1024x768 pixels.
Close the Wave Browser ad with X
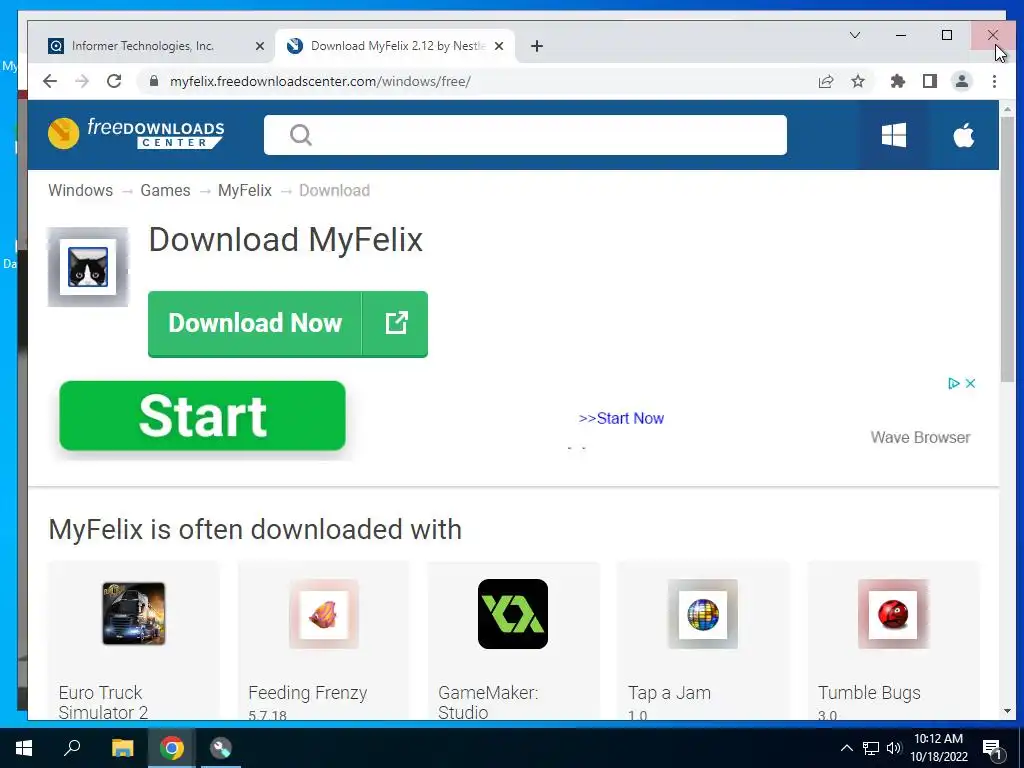970,383
